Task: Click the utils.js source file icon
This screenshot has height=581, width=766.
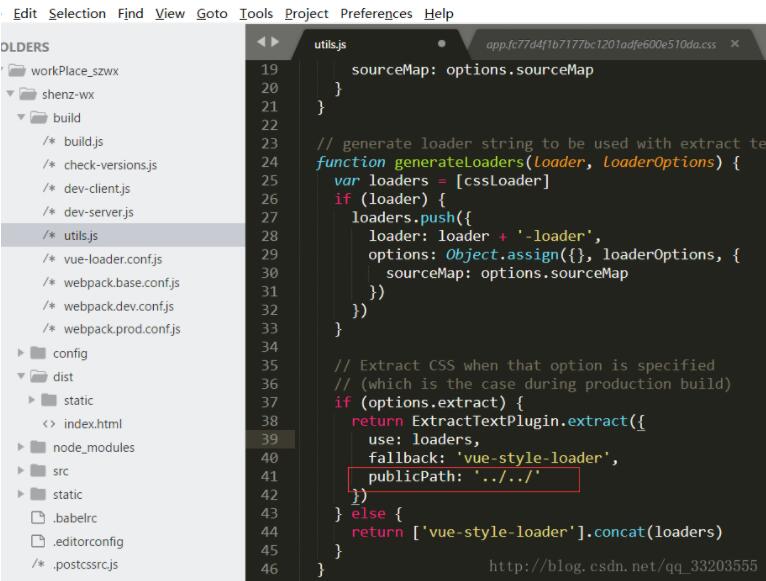Action: (49, 235)
